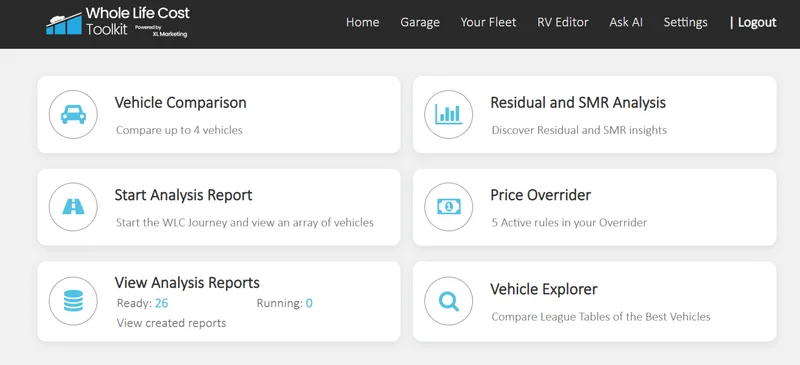Click the banknote icon for Price Overrider
The height and width of the screenshot is (365, 800).
[x=448, y=207]
